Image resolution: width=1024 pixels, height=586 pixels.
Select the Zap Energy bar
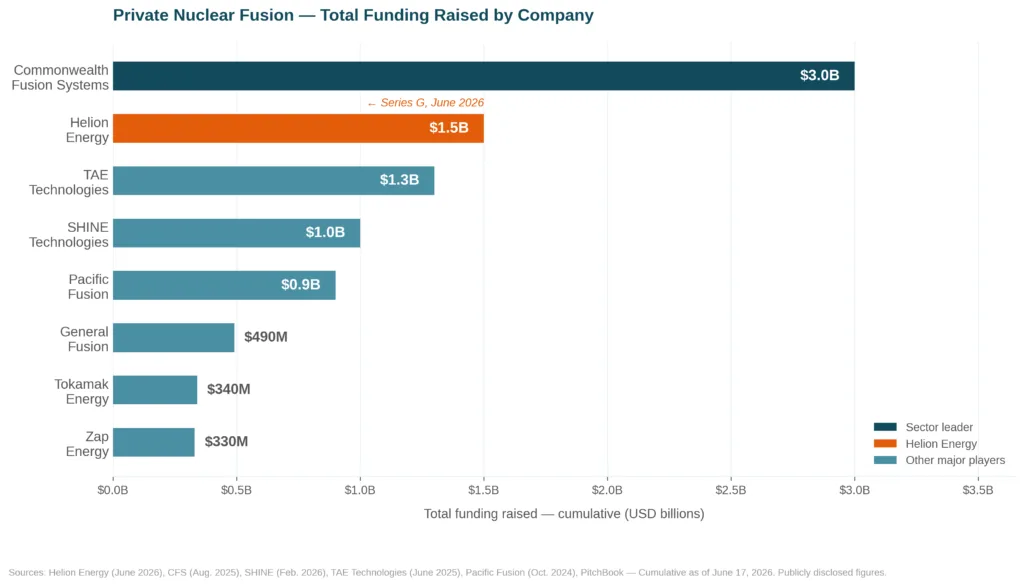(x=153, y=442)
